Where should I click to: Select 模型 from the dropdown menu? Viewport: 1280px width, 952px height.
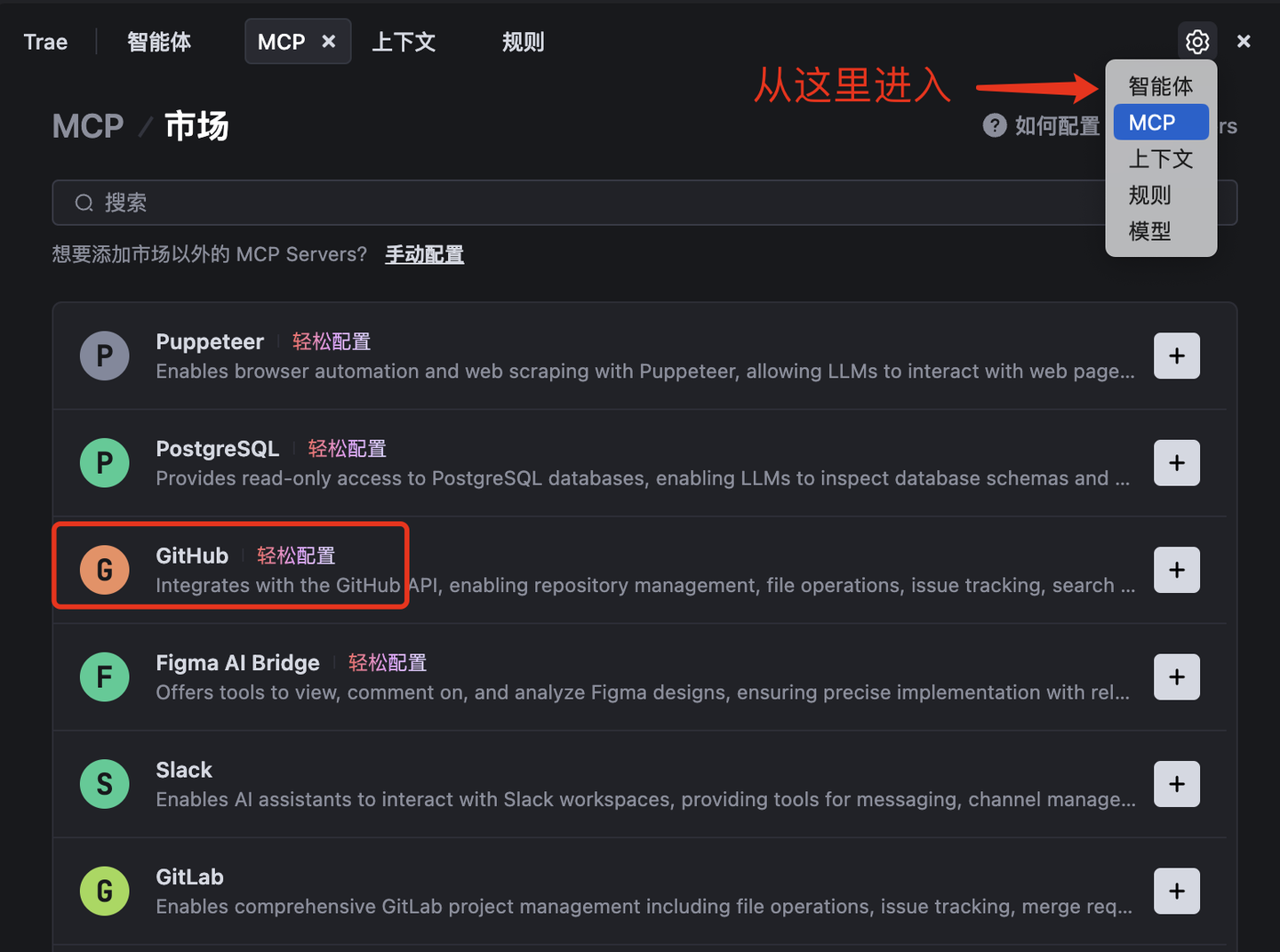pyautogui.click(x=1149, y=231)
